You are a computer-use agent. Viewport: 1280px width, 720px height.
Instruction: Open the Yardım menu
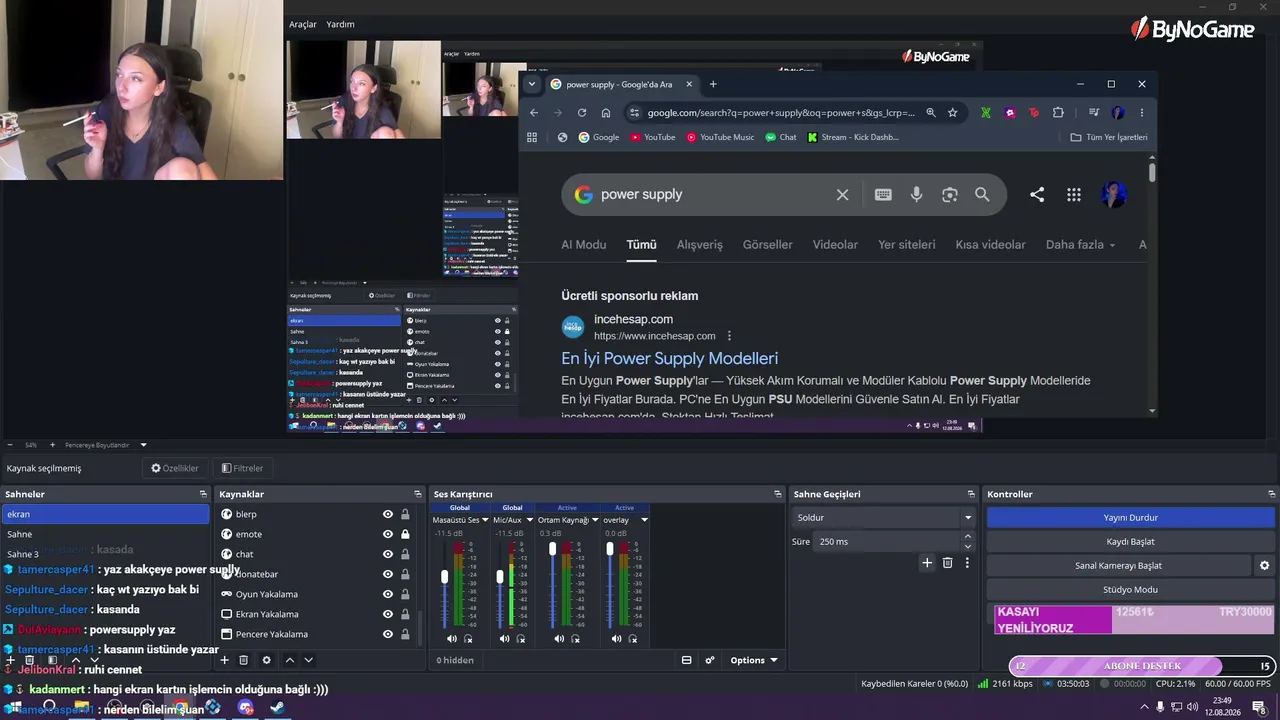click(x=340, y=24)
